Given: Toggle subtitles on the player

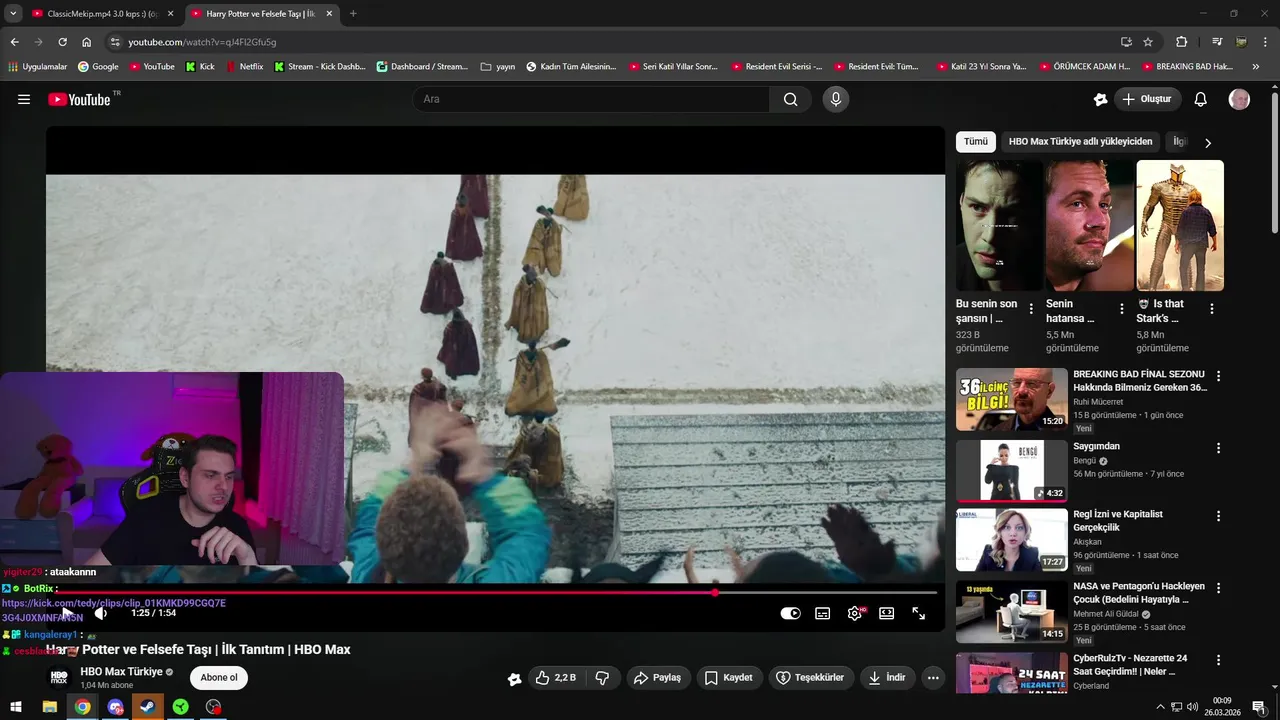Looking at the screenshot, I should click(823, 613).
